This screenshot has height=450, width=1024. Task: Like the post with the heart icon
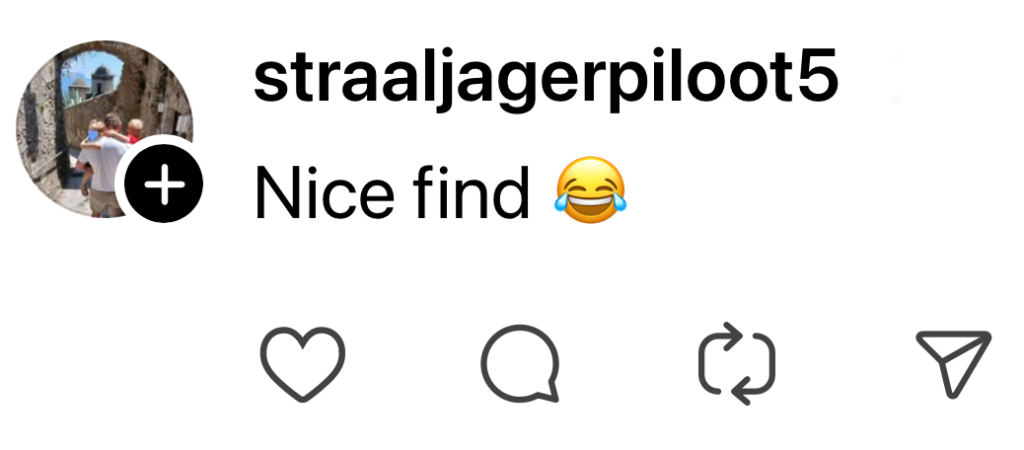click(x=302, y=364)
